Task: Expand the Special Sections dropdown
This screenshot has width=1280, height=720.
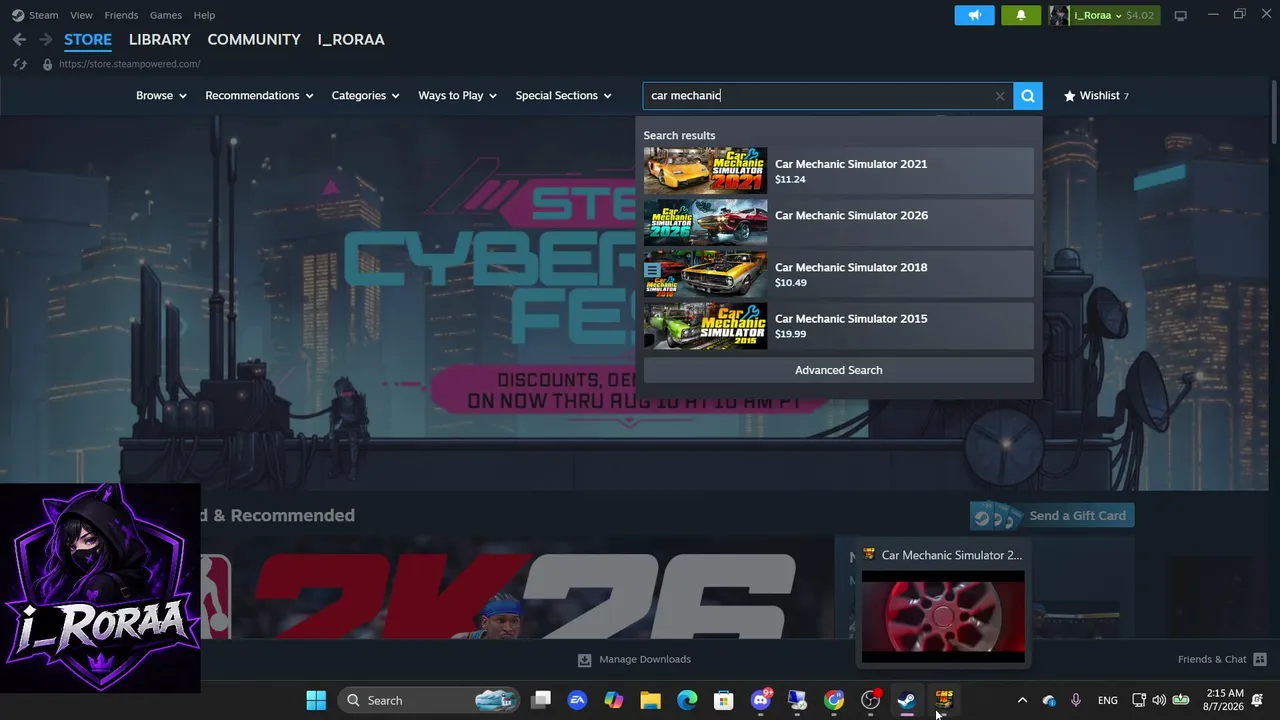Action: tap(563, 96)
